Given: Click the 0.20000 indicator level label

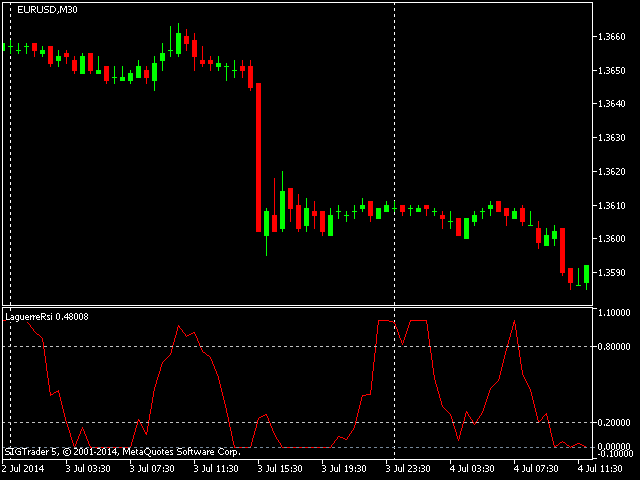Looking at the screenshot, I should [x=614, y=423].
